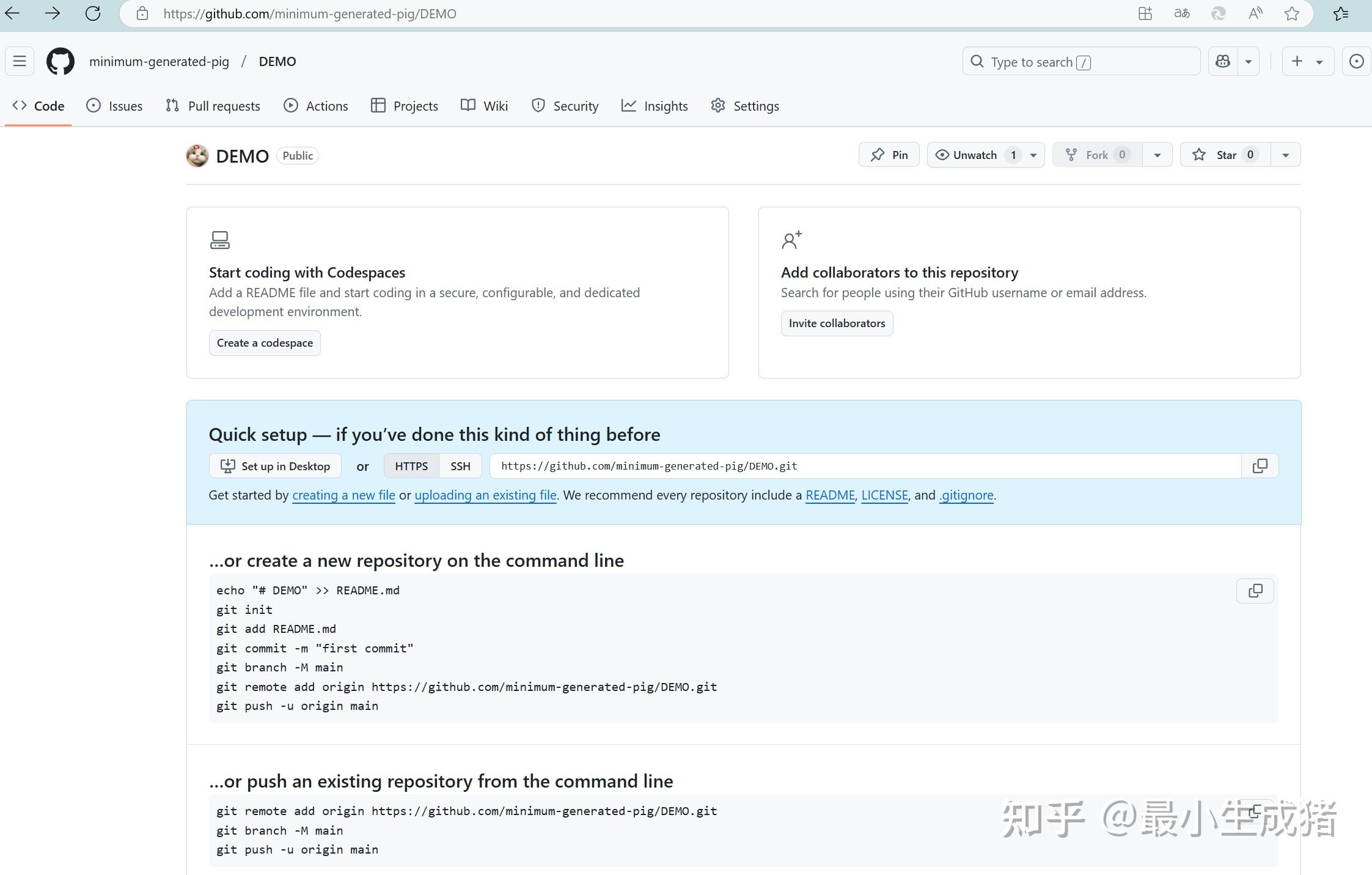Pin this repository

(889, 155)
